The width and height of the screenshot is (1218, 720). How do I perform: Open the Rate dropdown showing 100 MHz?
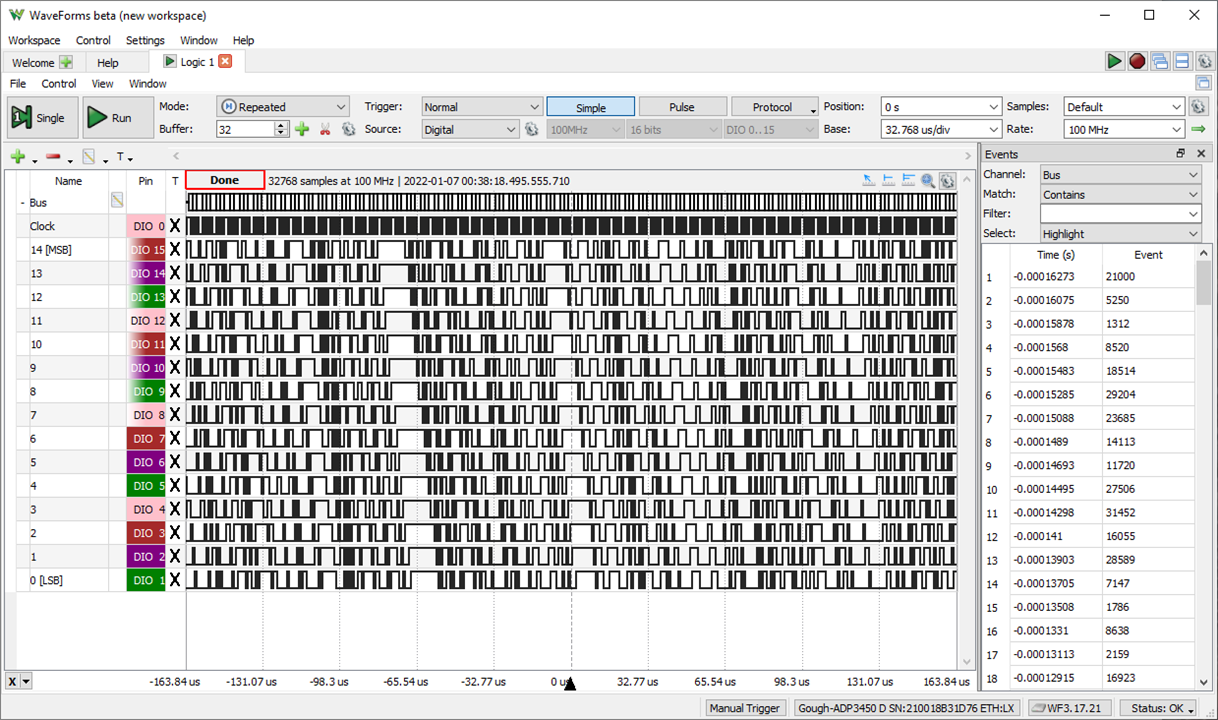(1124, 129)
